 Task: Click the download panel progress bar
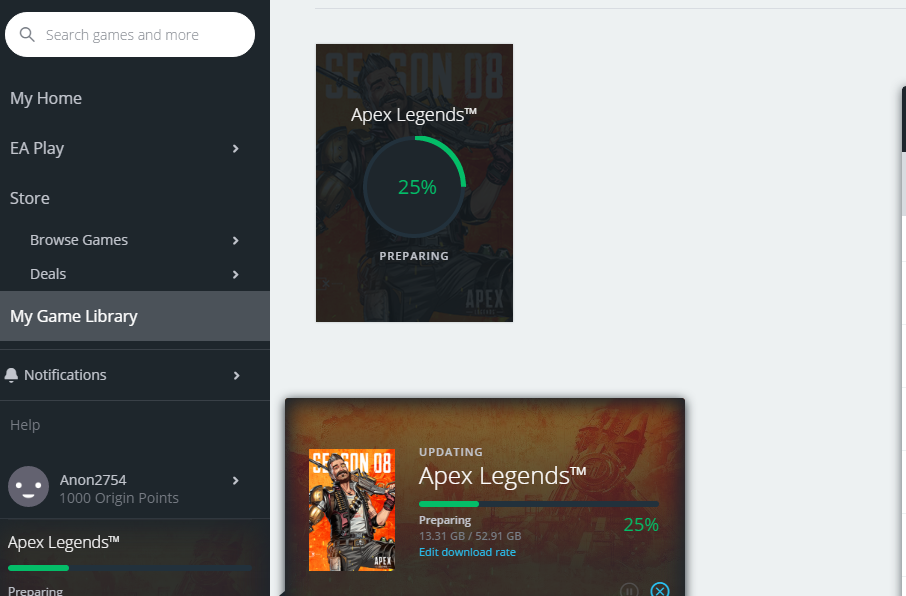(x=539, y=504)
